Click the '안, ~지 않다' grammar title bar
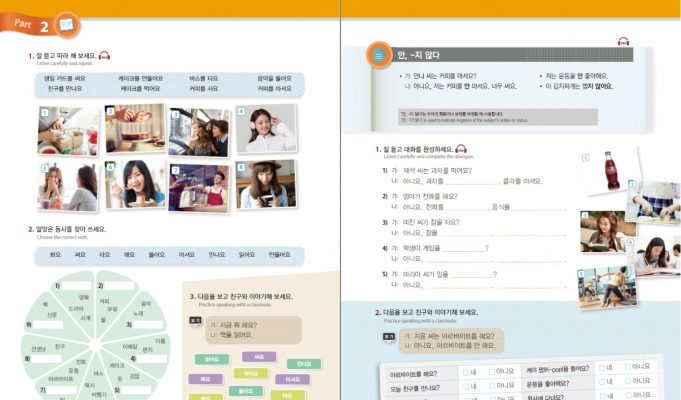Screen dimensions: 681x400 (x=500, y=56)
